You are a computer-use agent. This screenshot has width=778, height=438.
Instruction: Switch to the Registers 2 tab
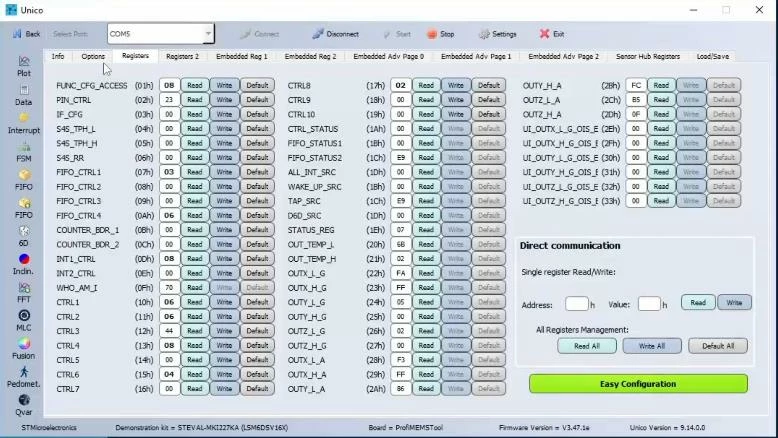tap(182, 56)
